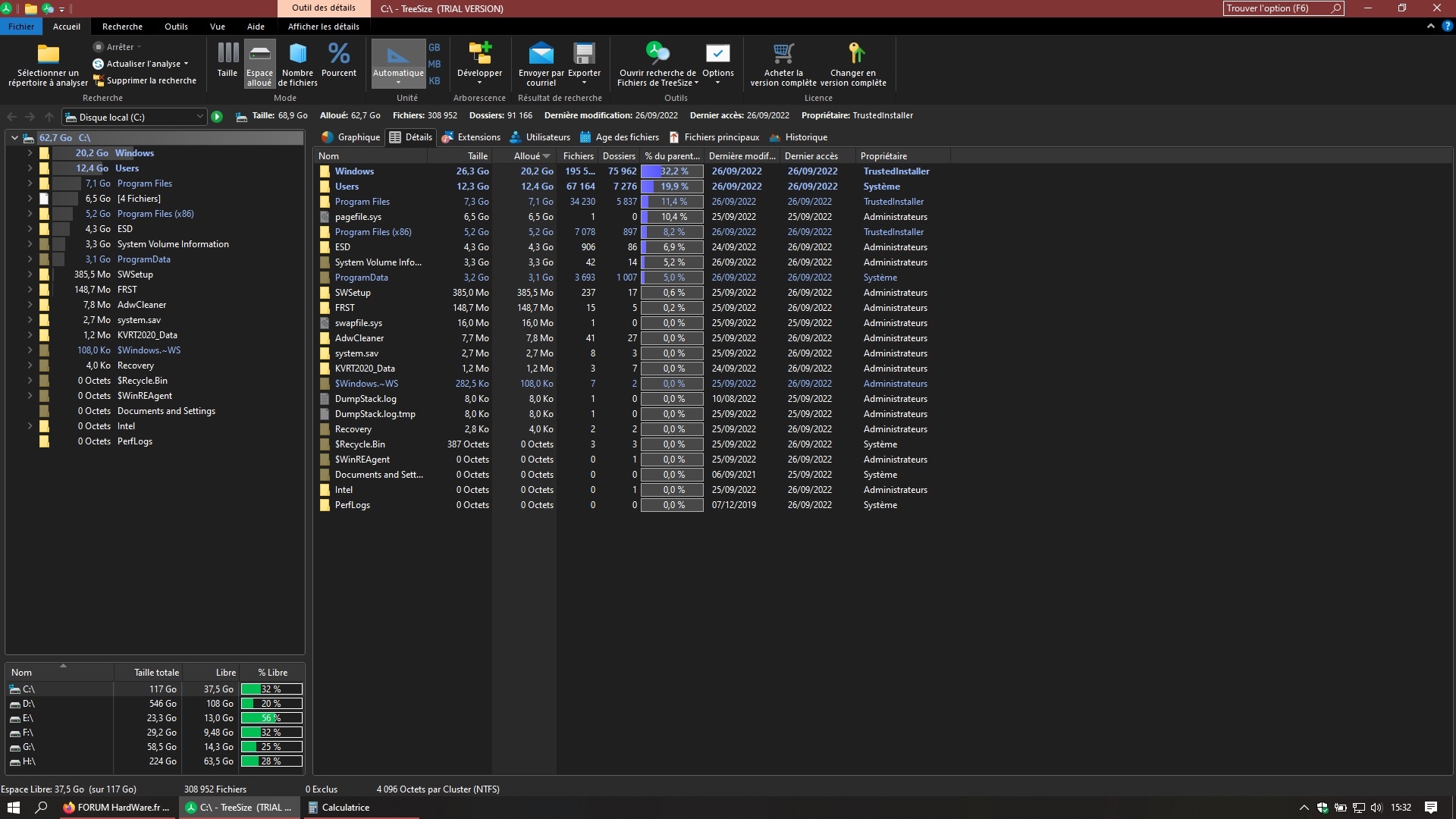Open the Graphique view tab
This screenshot has height=819, width=1456.
point(350,137)
